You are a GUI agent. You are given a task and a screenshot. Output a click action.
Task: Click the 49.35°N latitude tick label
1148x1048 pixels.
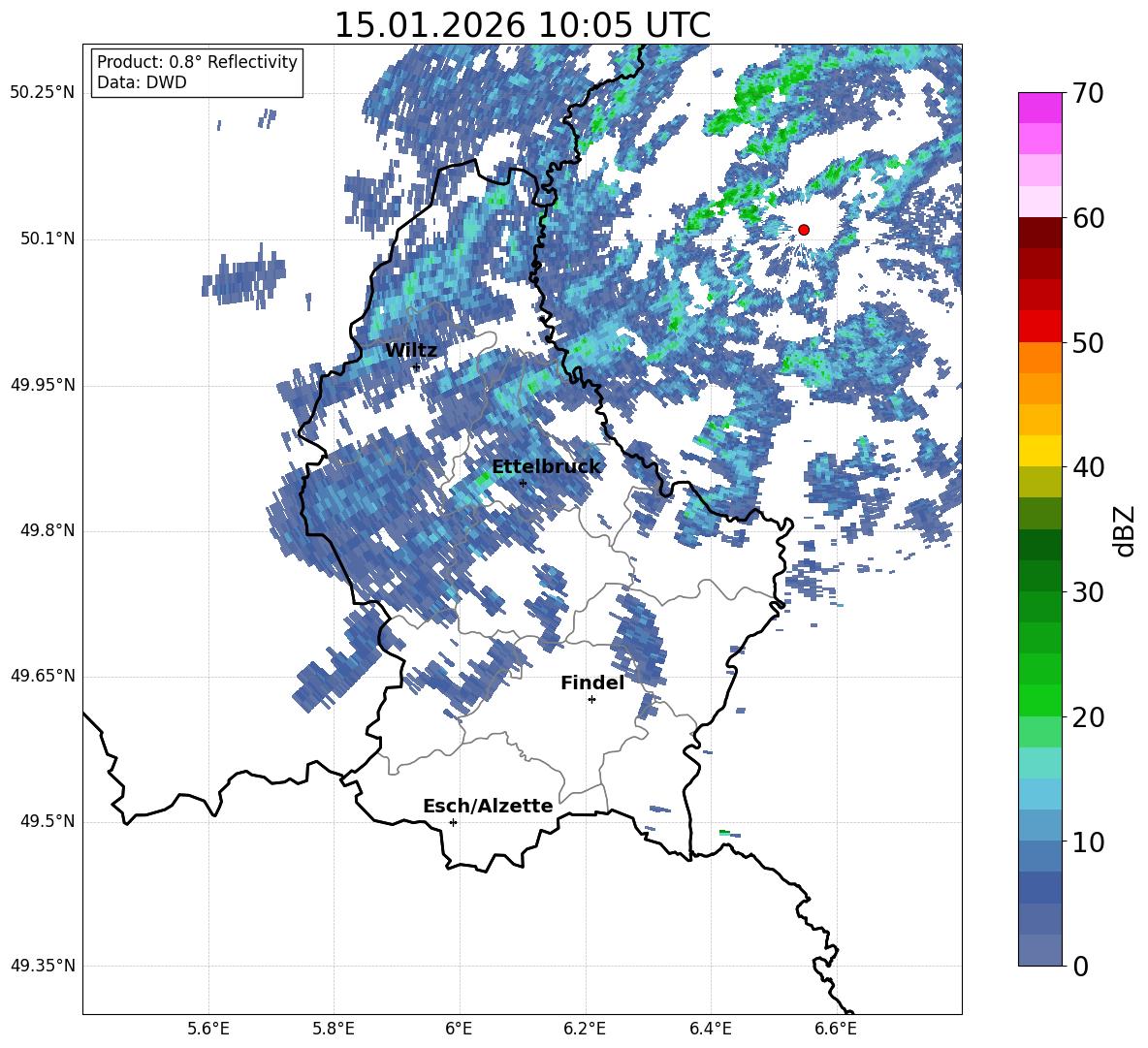pyautogui.click(x=43, y=966)
